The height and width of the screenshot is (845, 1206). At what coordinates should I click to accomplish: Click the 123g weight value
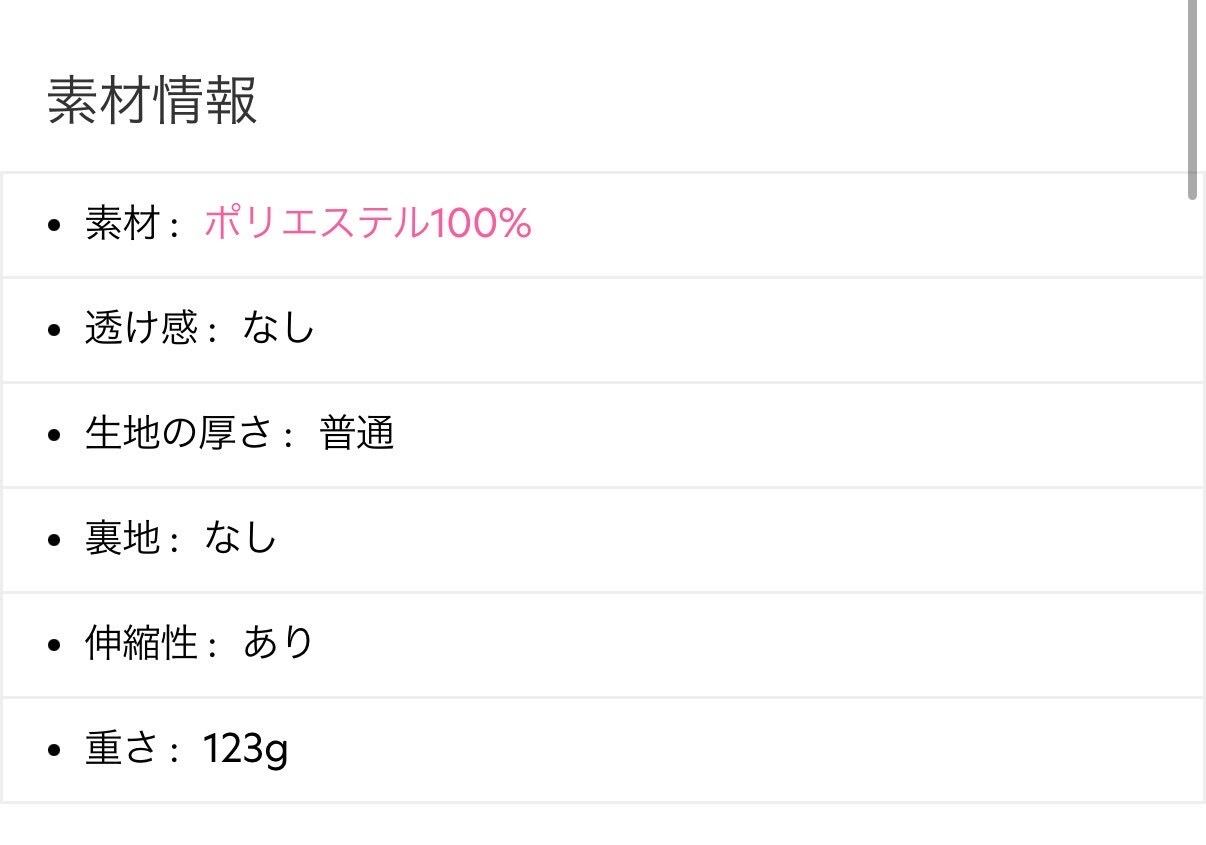pos(245,748)
